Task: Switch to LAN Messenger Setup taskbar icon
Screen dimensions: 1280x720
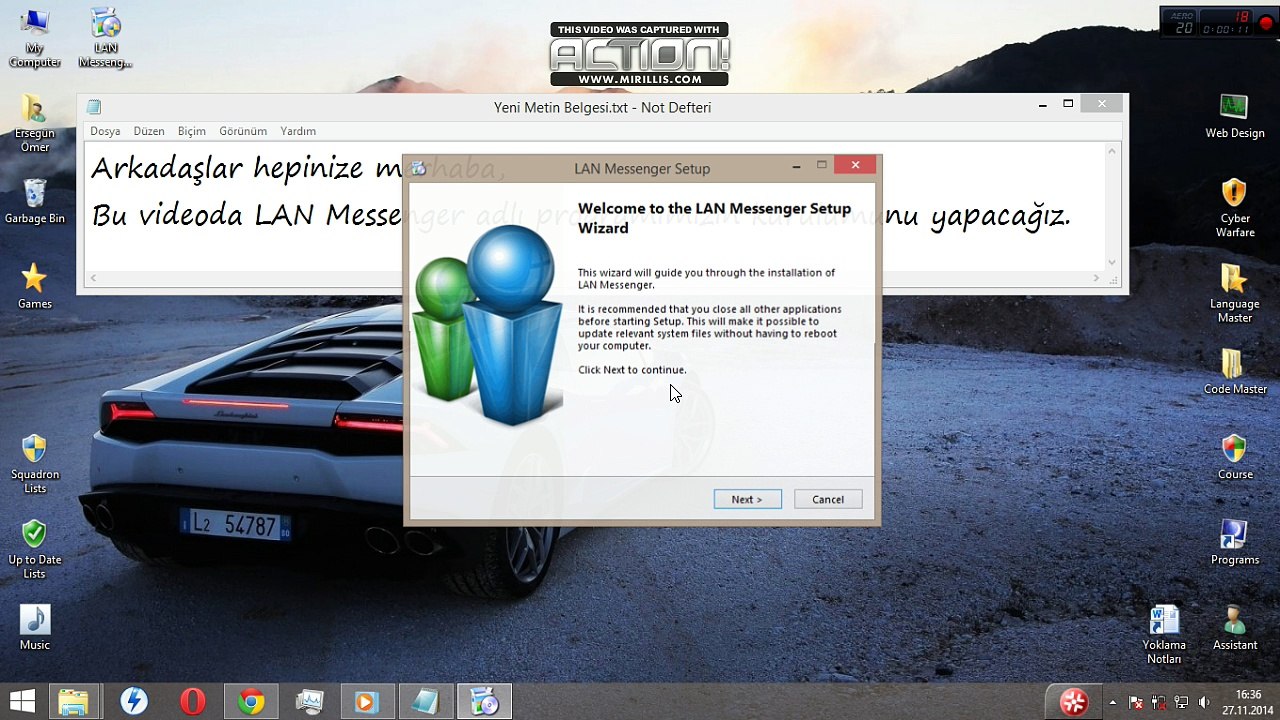Action: 484,702
